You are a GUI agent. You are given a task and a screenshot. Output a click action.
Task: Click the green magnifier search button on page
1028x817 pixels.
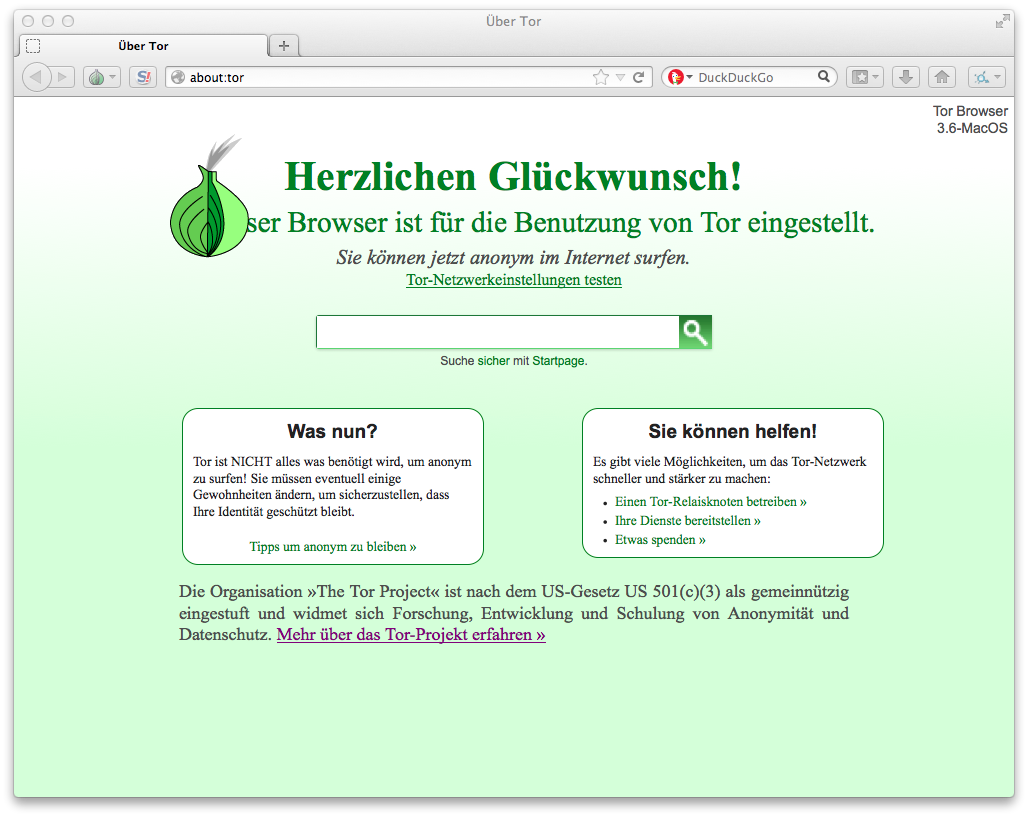(x=695, y=332)
